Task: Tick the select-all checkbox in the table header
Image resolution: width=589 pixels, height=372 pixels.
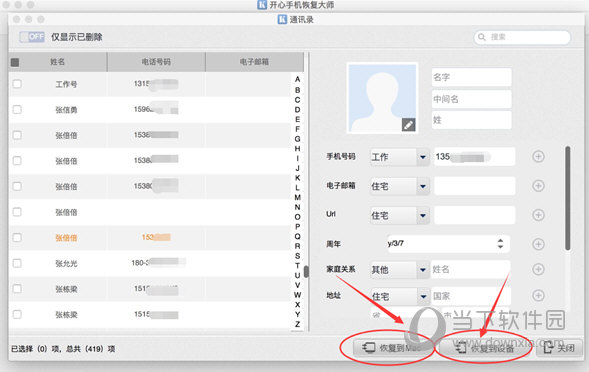Action: pyautogui.click(x=15, y=62)
